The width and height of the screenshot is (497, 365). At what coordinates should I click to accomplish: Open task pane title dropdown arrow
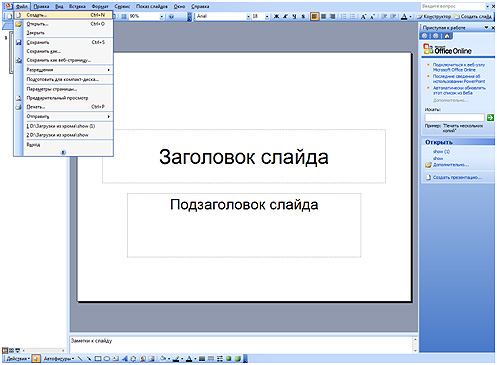tap(486, 27)
